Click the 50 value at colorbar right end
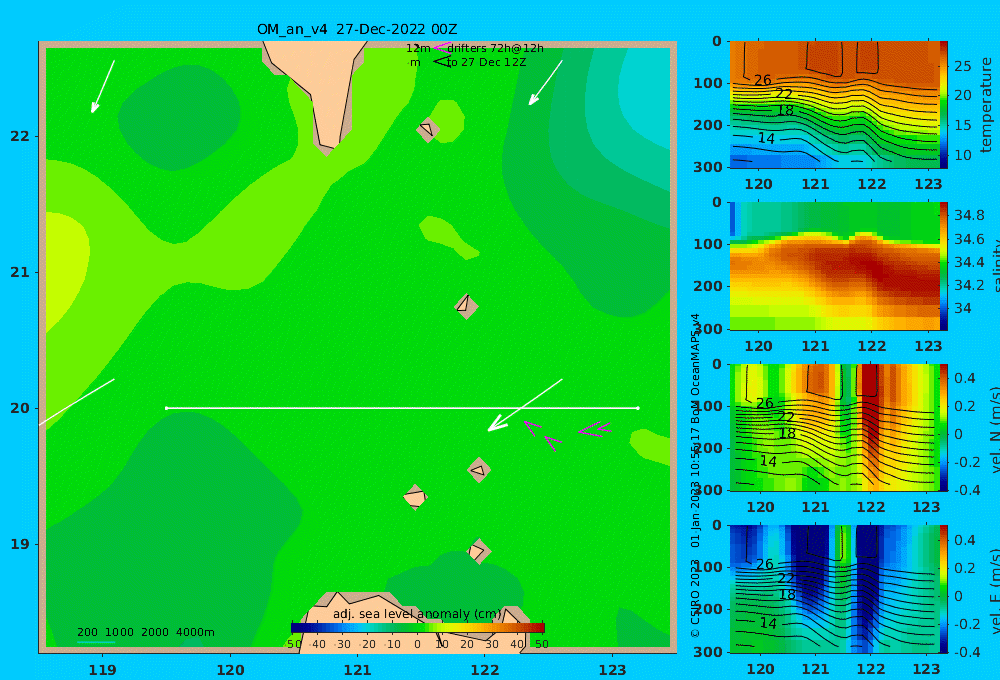The image size is (1000, 680). pyautogui.click(x=541, y=644)
